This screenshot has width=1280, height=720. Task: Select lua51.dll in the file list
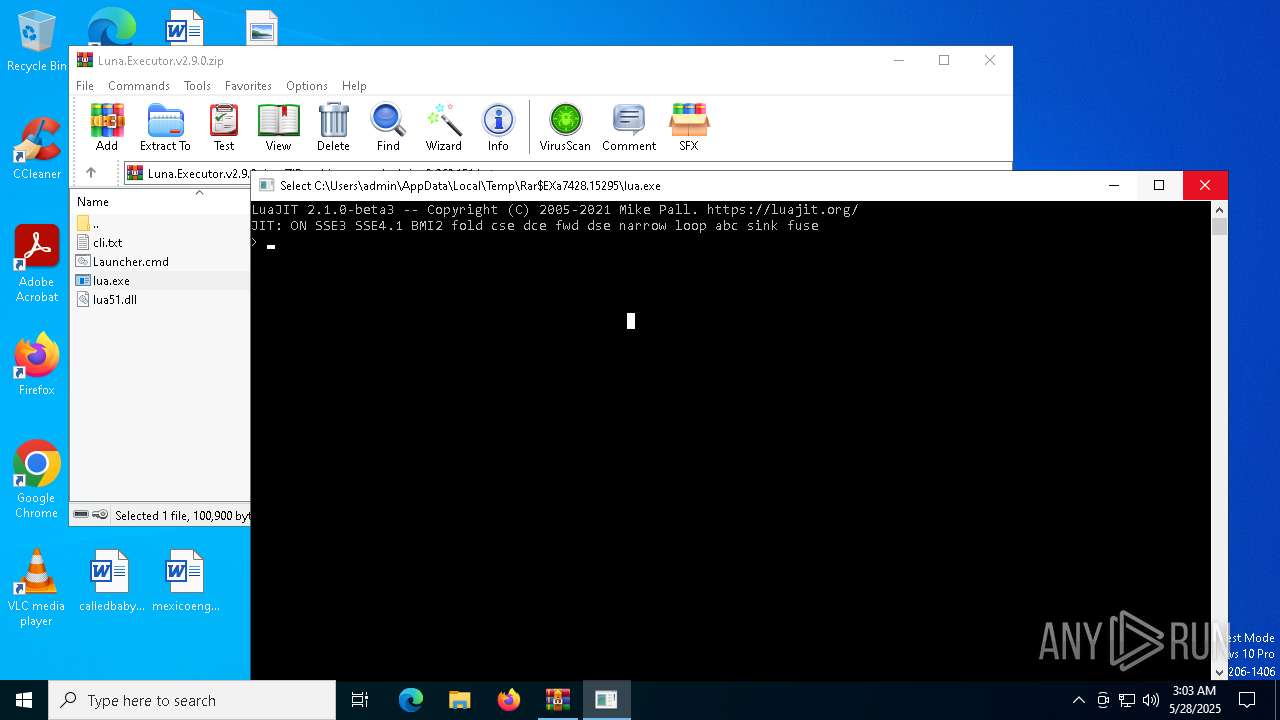tap(107, 300)
